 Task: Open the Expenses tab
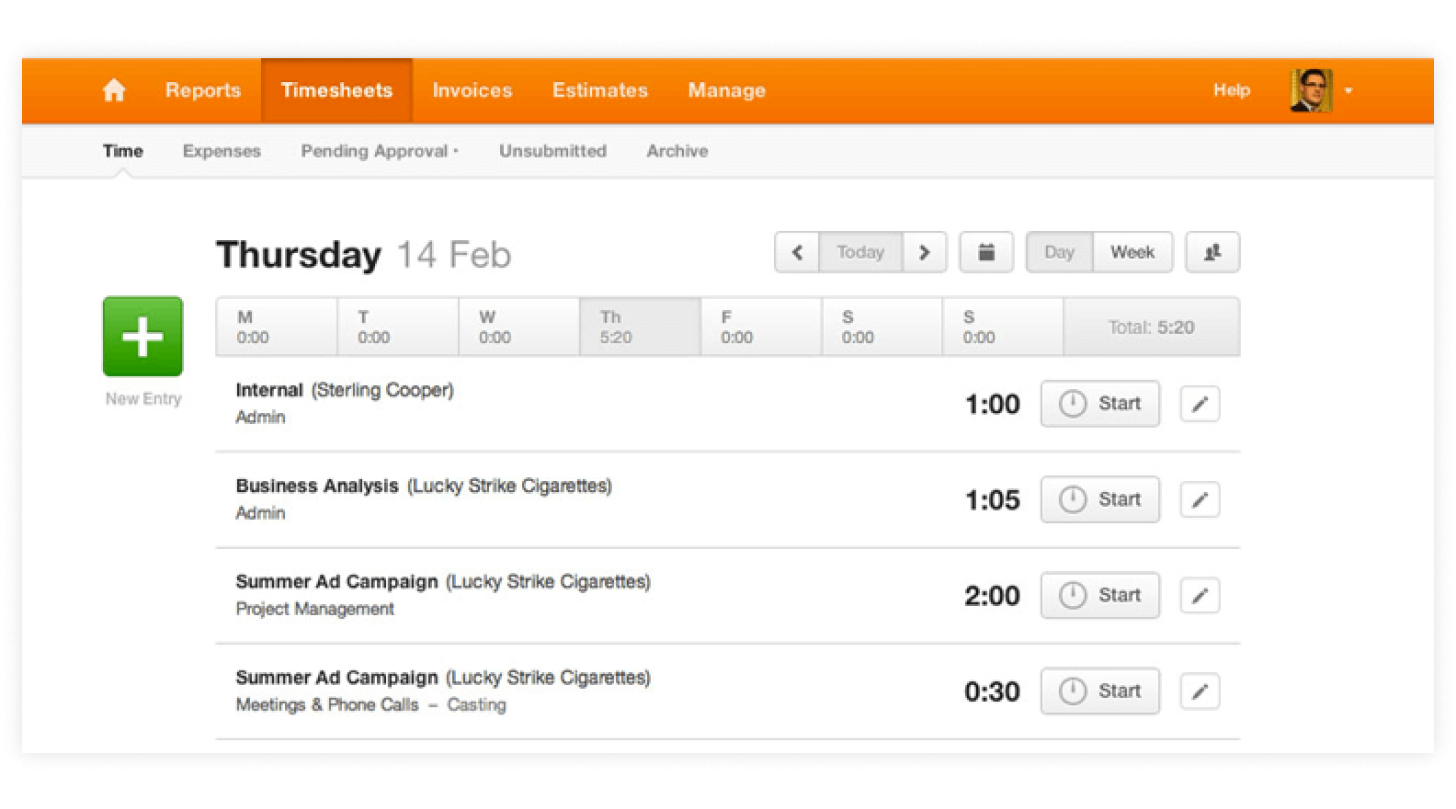221,151
